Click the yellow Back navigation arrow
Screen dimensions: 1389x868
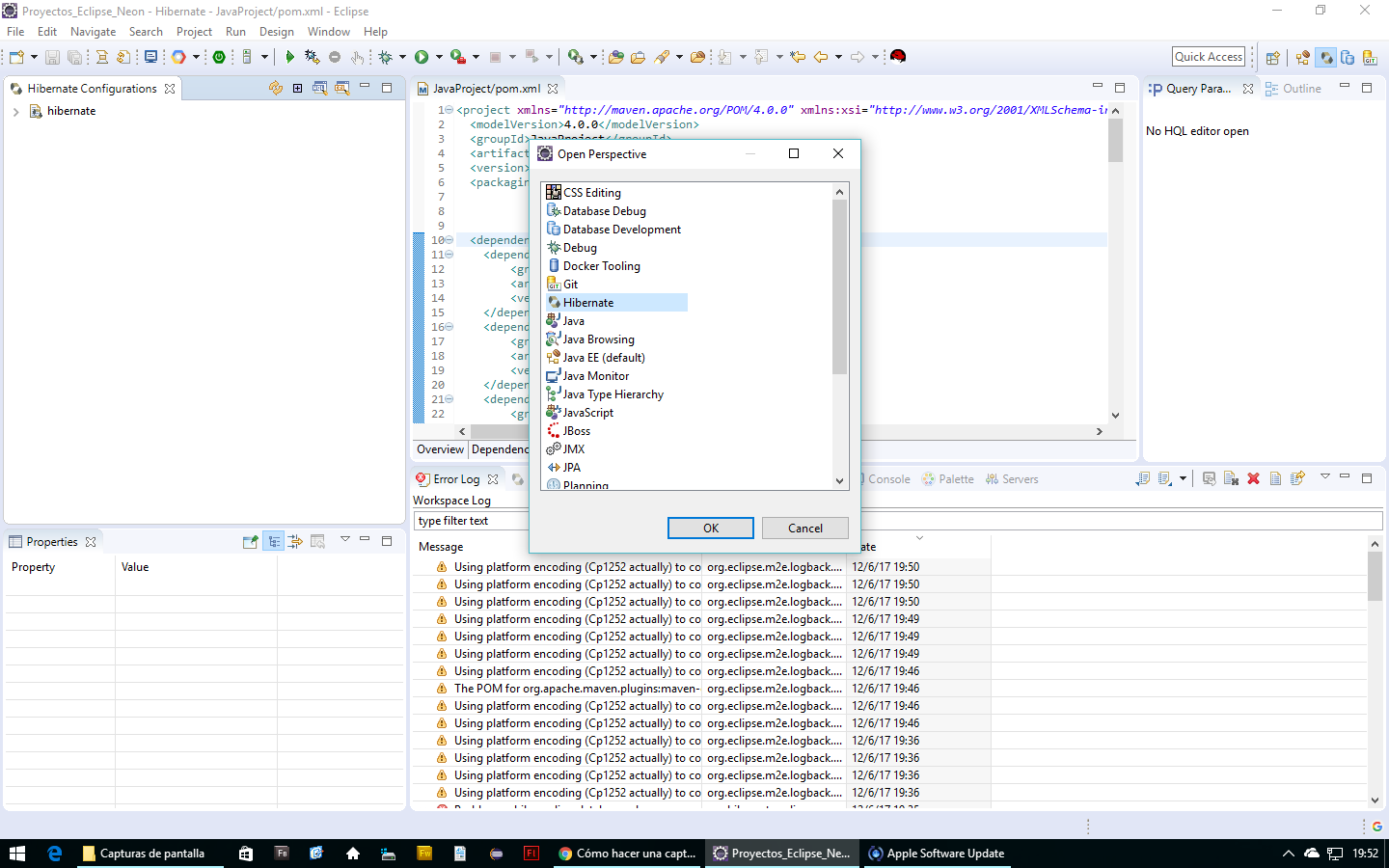(821, 57)
